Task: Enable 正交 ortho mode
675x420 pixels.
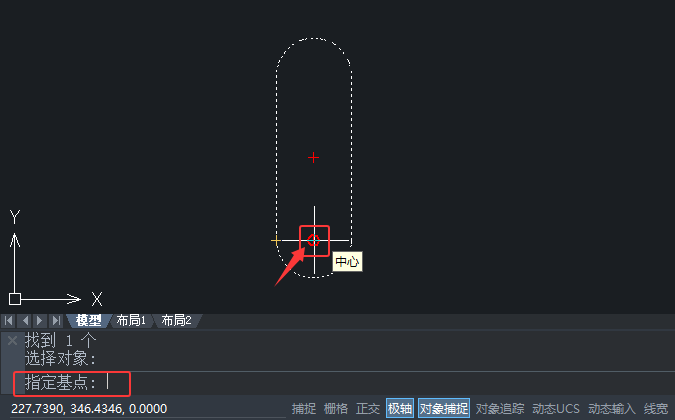Action: pyautogui.click(x=368, y=408)
